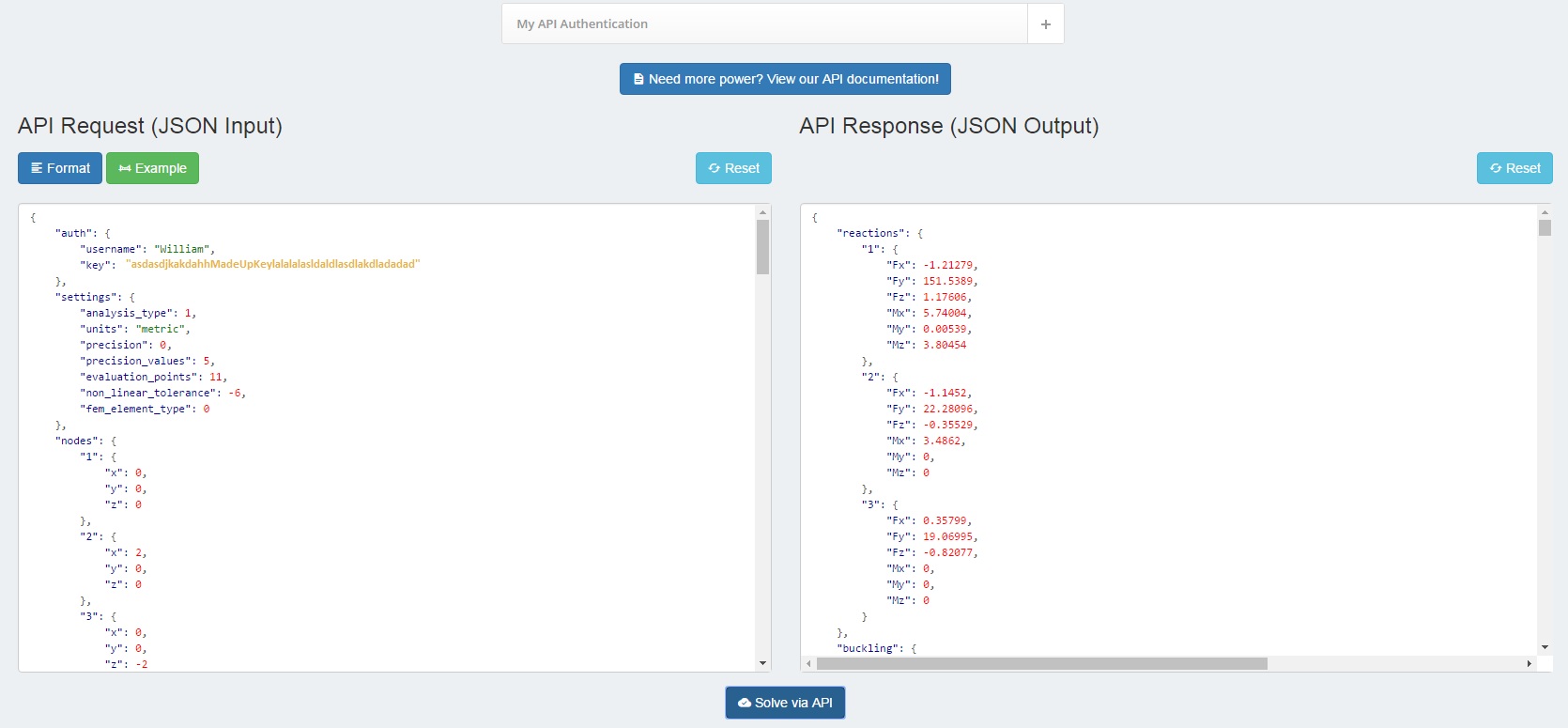Click the document icon on the API documentation button
1568x728 pixels.
[638, 79]
